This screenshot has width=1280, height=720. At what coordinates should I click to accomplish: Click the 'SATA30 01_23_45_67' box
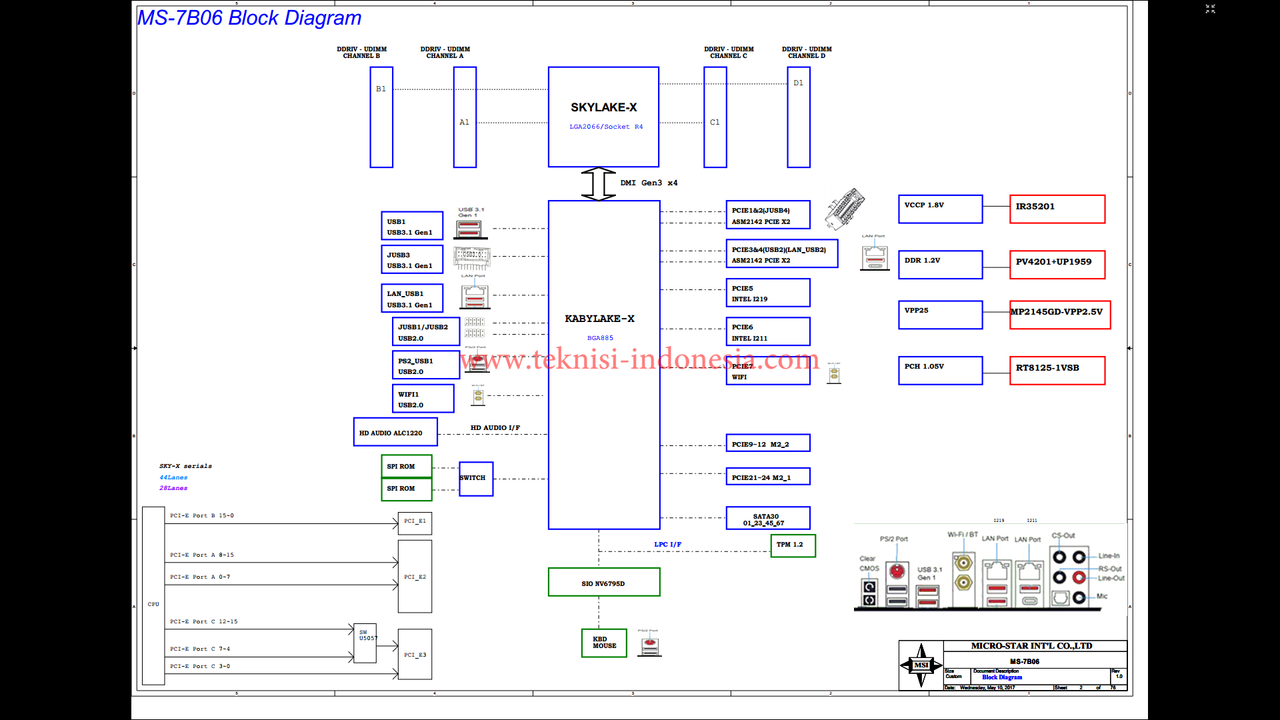pos(768,518)
